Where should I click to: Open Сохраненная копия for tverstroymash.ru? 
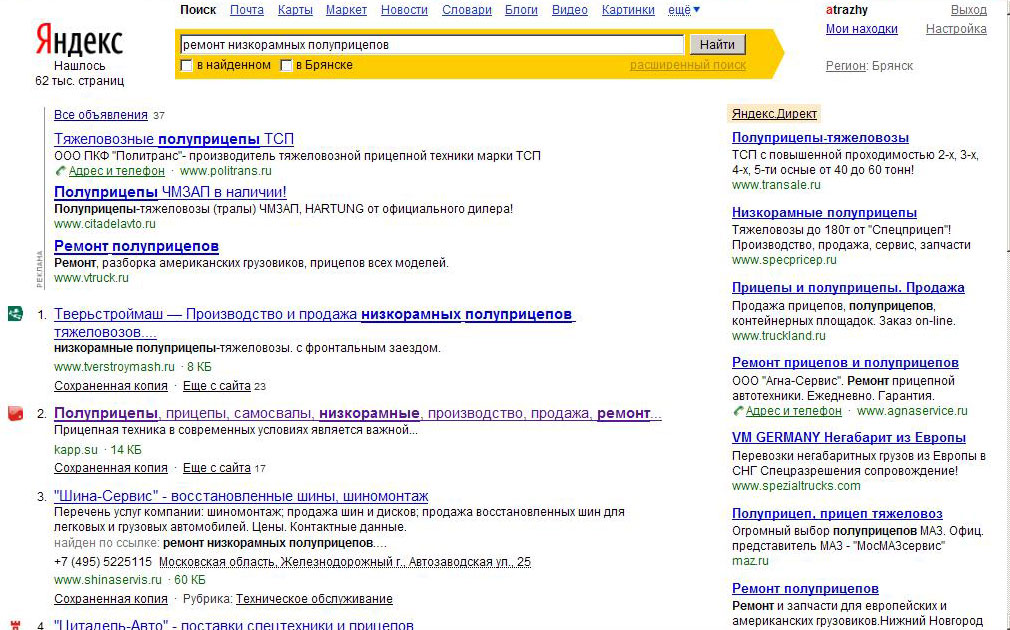tap(111, 386)
